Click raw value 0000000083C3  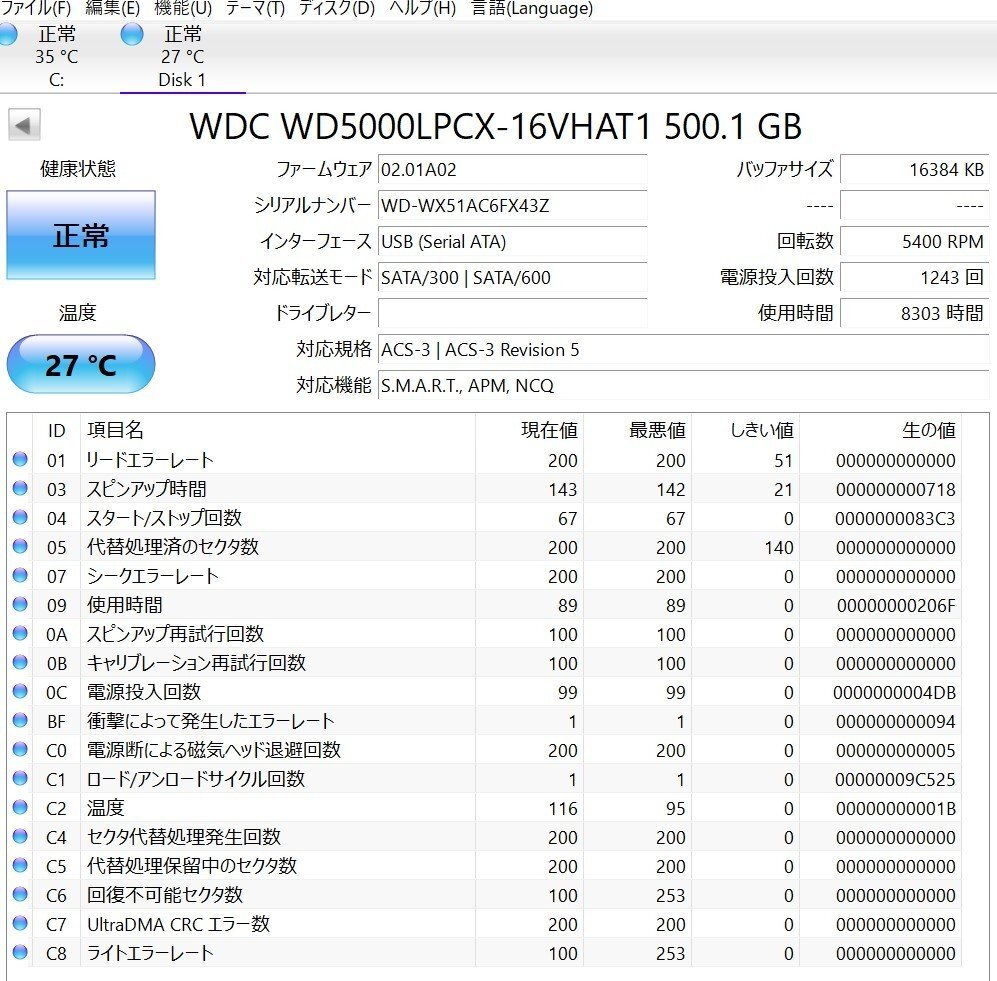pyautogui.click(x=895, y=519)
